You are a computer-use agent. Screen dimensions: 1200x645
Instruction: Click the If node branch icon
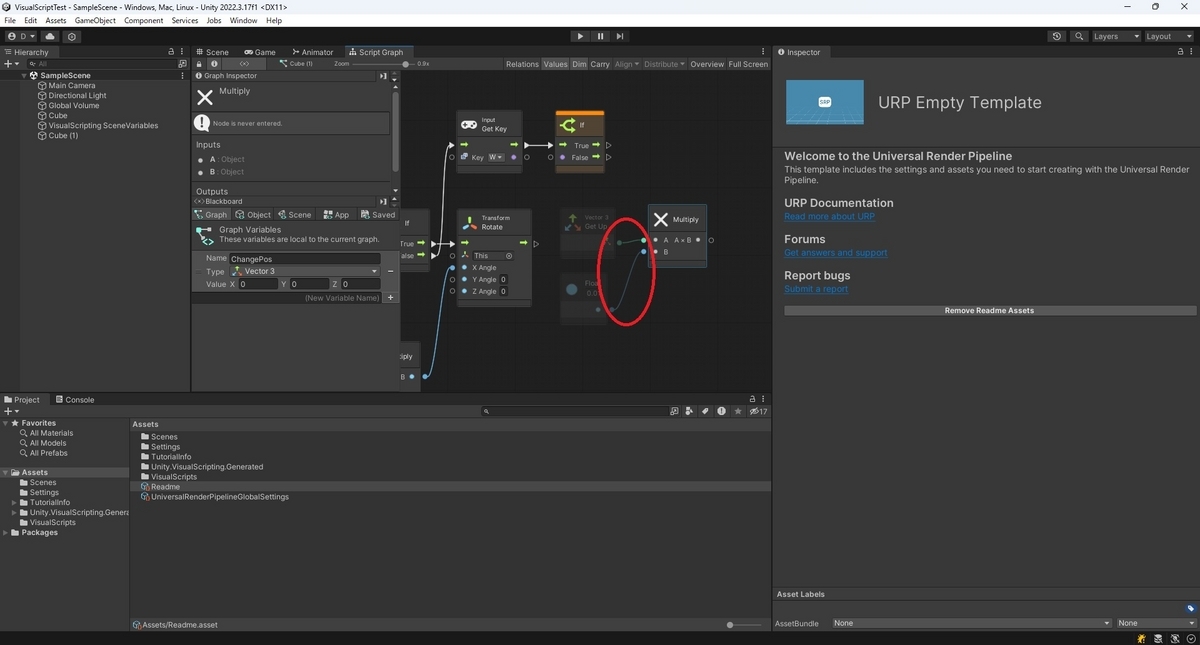pos(568,125)
